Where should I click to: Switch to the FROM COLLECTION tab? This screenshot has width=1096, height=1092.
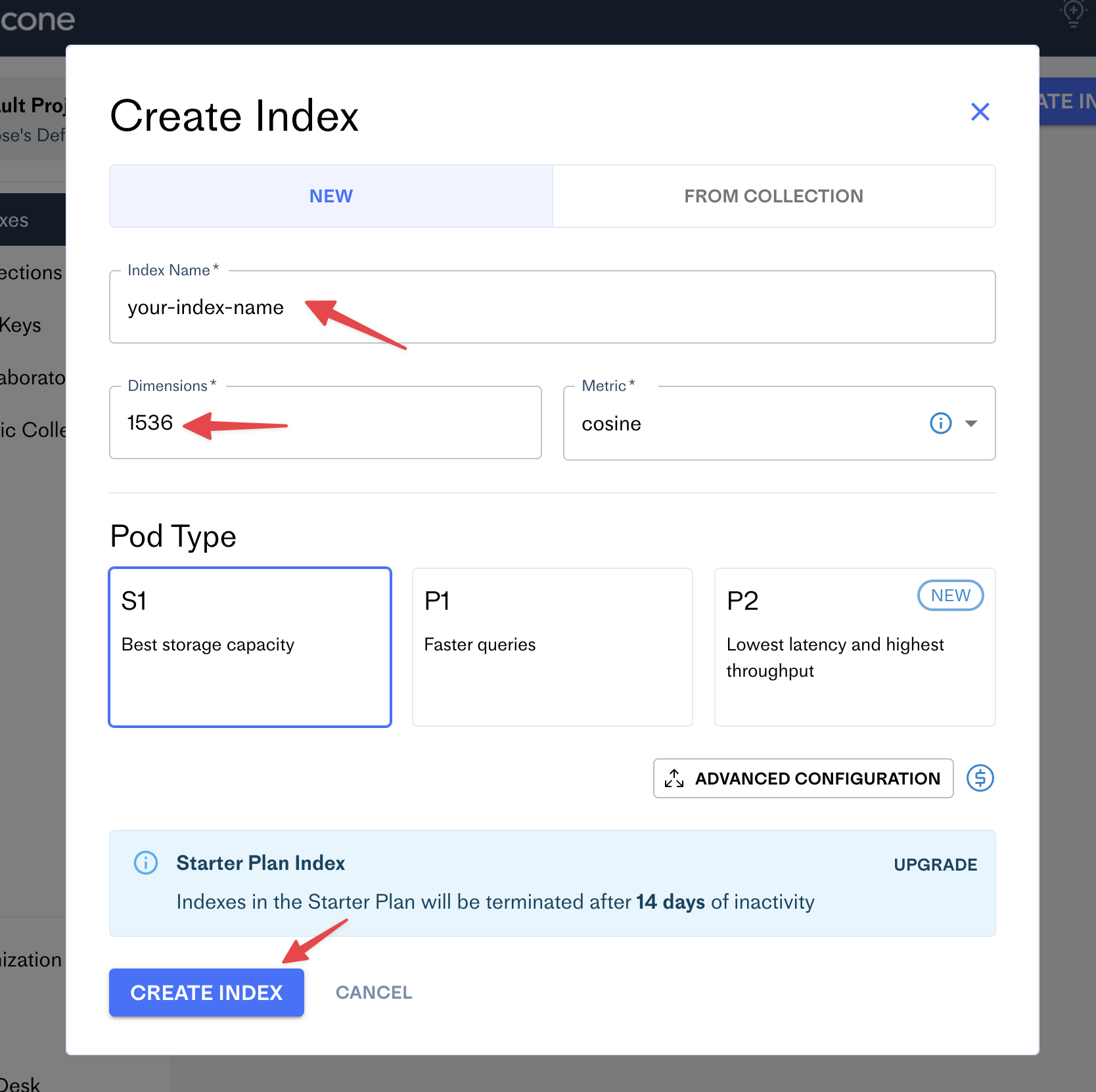773,196
